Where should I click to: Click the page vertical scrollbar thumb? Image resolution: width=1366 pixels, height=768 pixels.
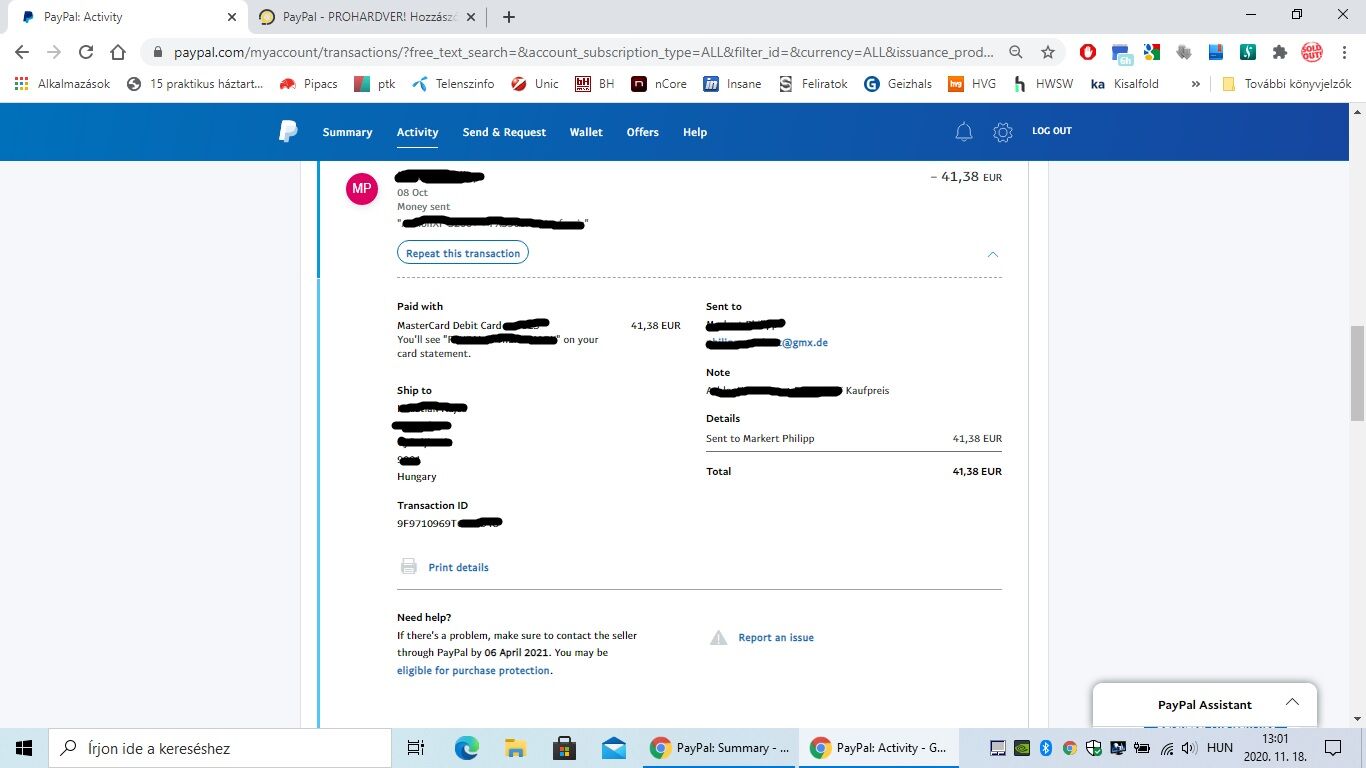tap(1357, 373)
